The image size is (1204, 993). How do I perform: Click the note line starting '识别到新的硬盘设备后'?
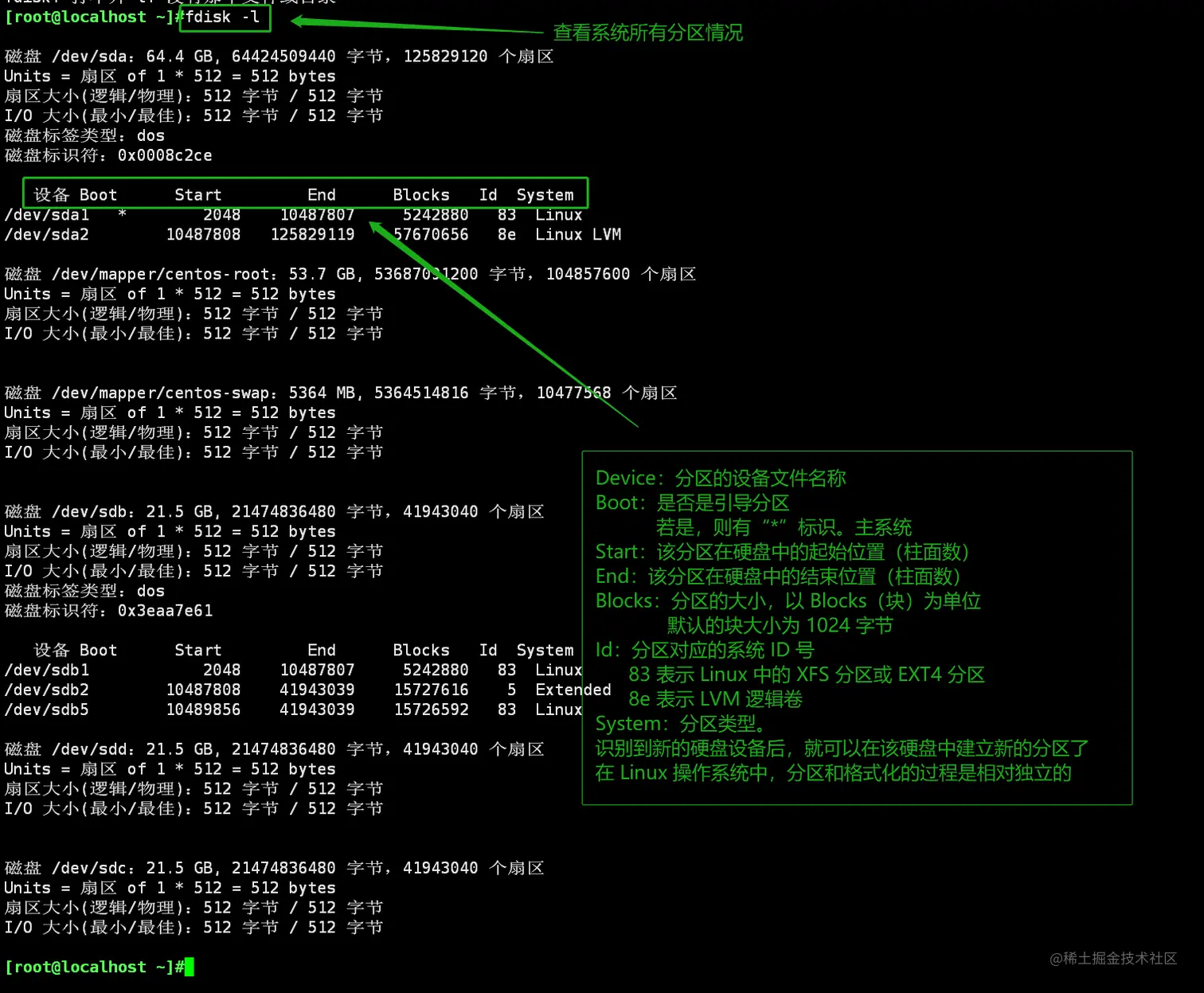[x=842, y=749]
